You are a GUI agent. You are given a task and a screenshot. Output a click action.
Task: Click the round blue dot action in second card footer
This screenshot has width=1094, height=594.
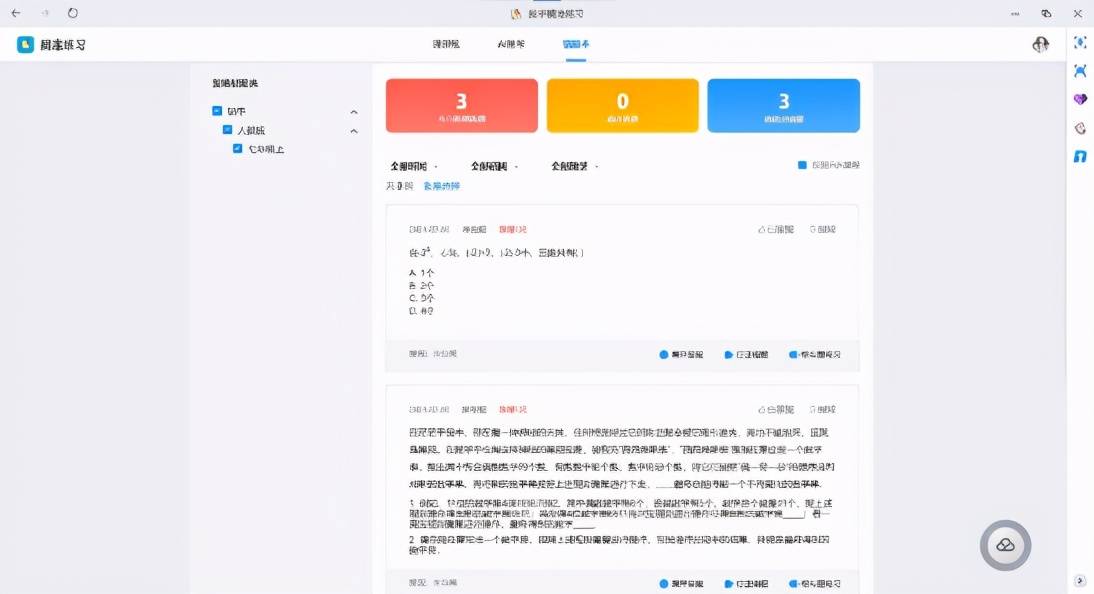pyautogui.click(x=681, y=584)
